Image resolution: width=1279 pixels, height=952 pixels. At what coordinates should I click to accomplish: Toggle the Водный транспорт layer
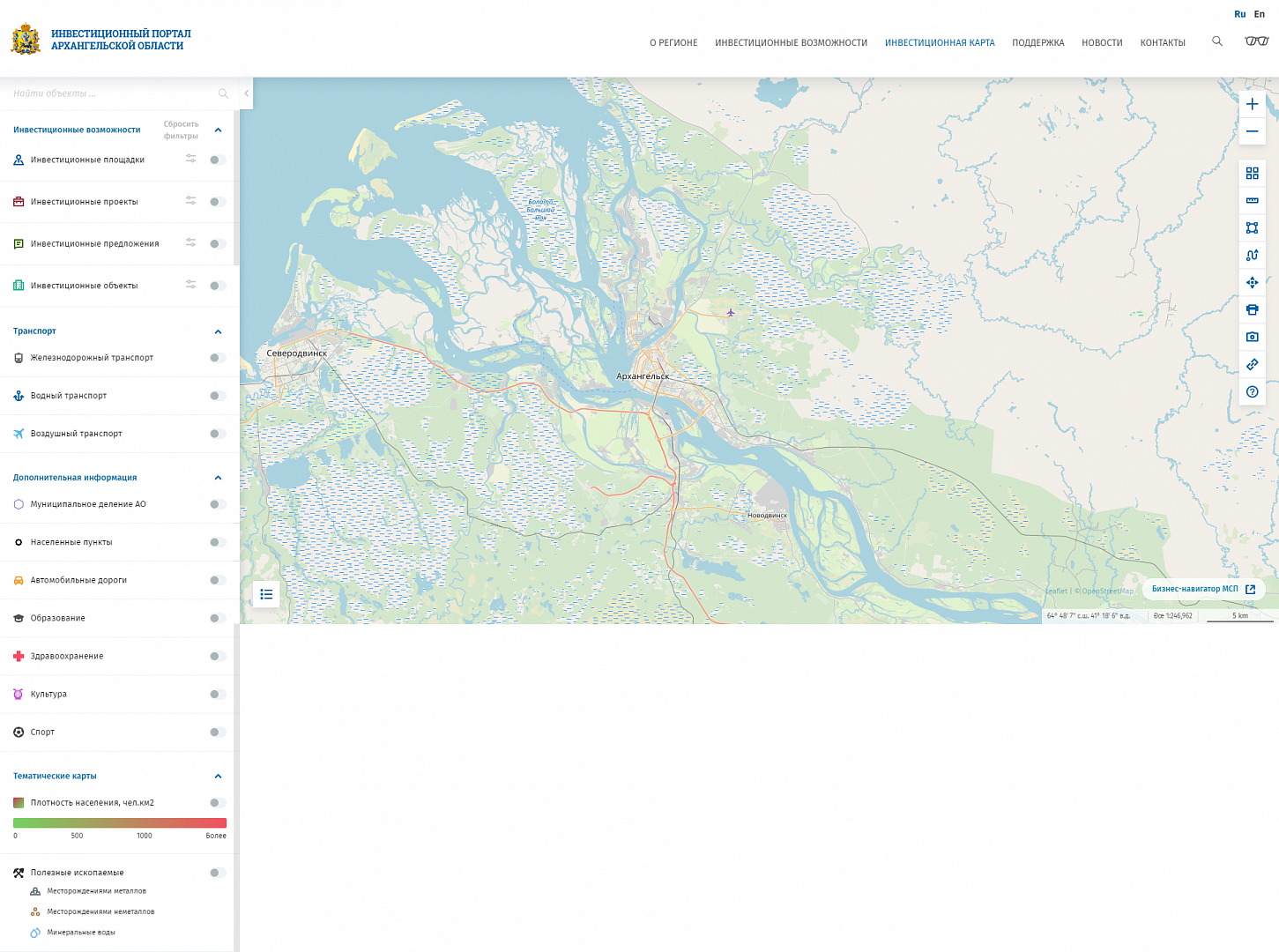218,396
